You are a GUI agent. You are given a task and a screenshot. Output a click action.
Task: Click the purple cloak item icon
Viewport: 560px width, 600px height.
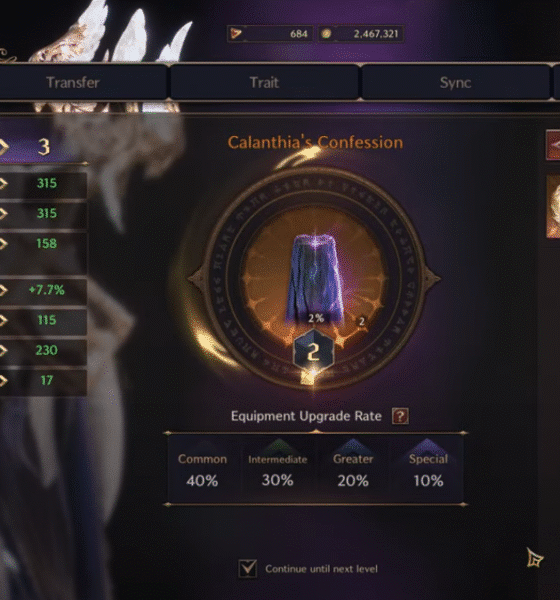[x=315, y=278]
